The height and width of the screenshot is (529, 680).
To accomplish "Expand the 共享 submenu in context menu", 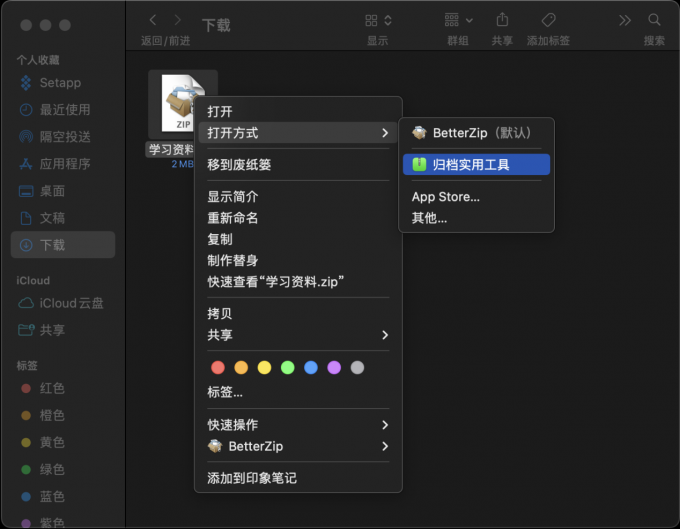I will click(298, 335).
